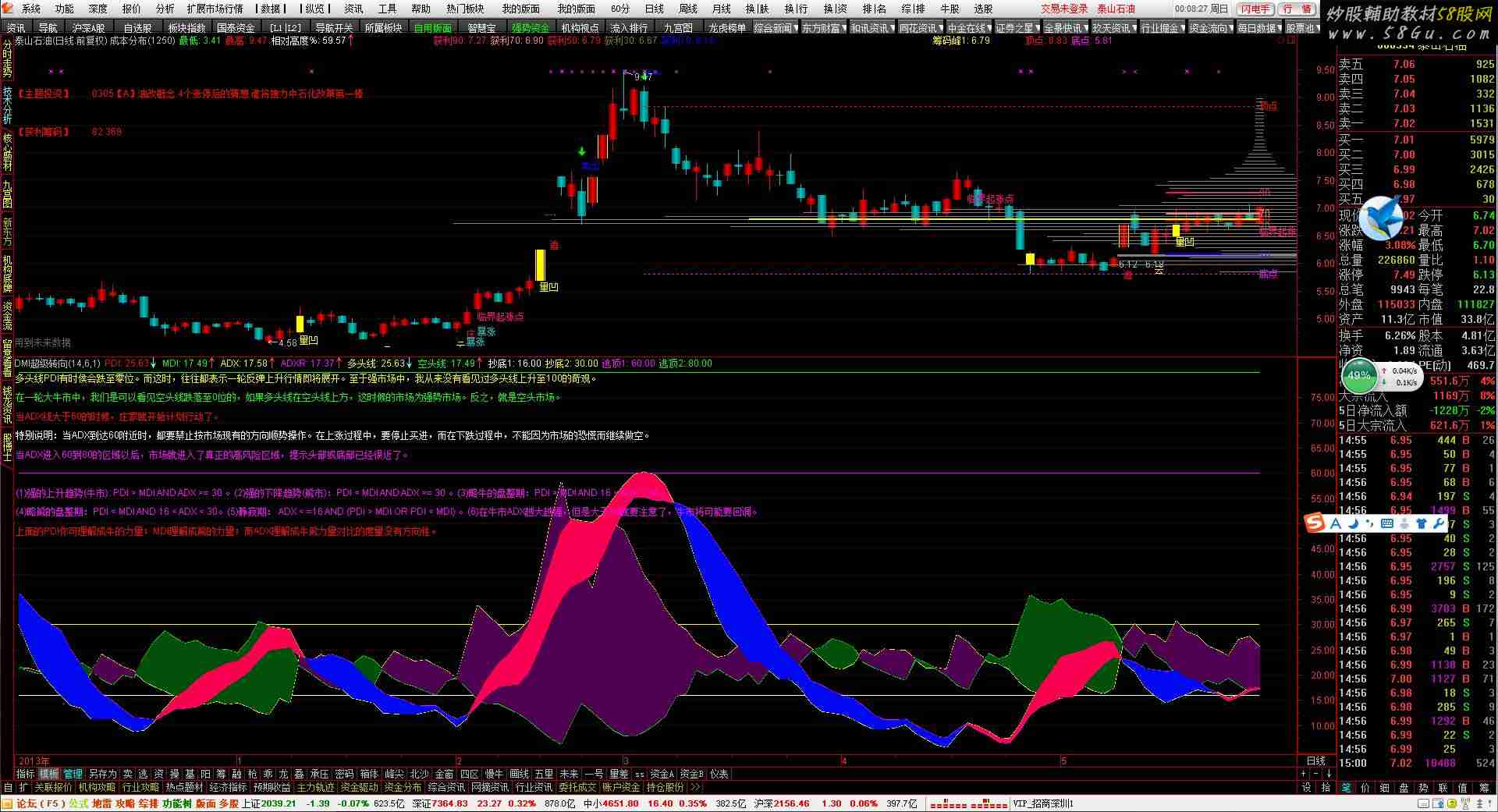Open the 分析 menu

pos(165,9)
